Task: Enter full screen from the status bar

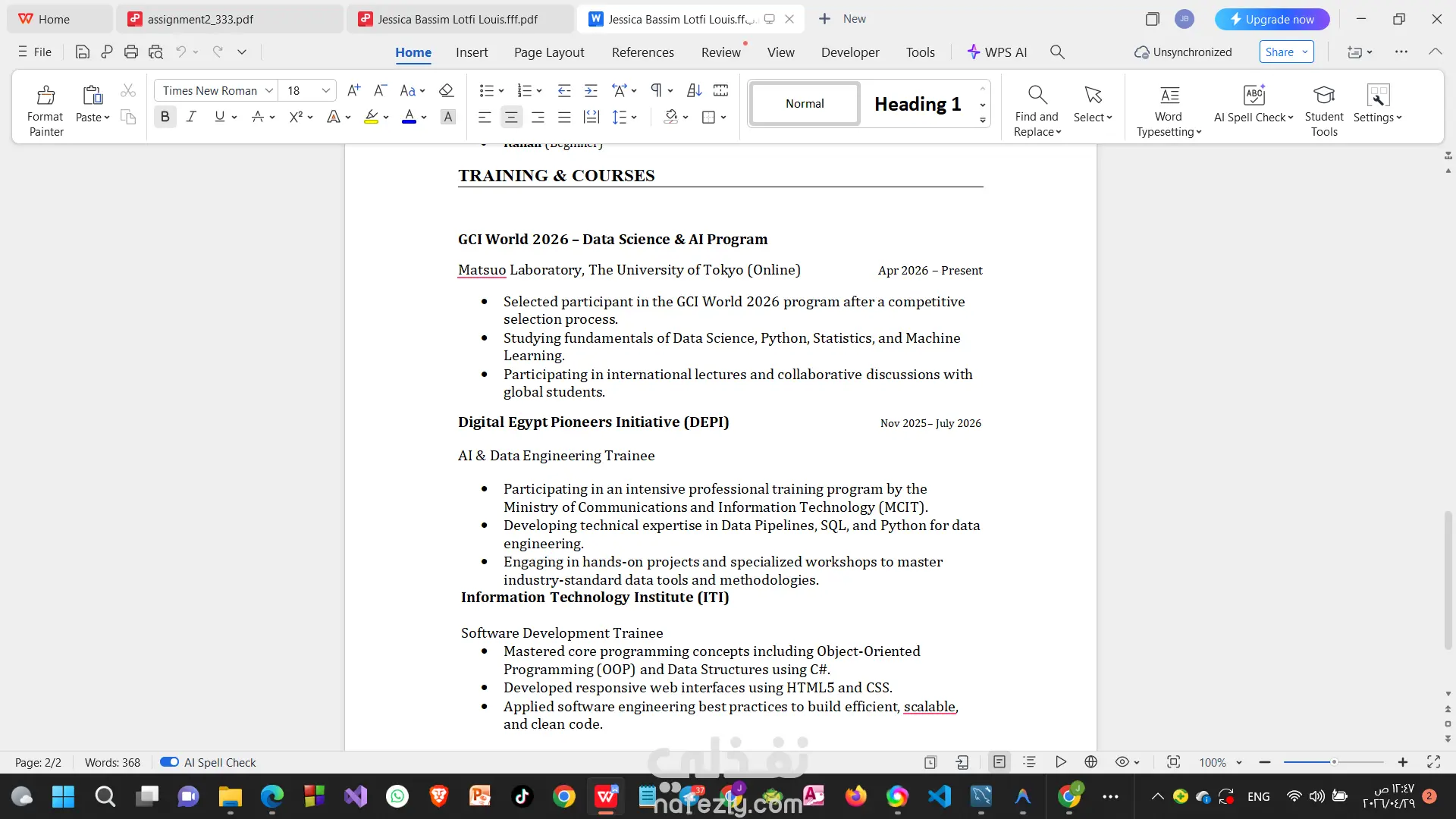Action: (x=1433, y=762)
